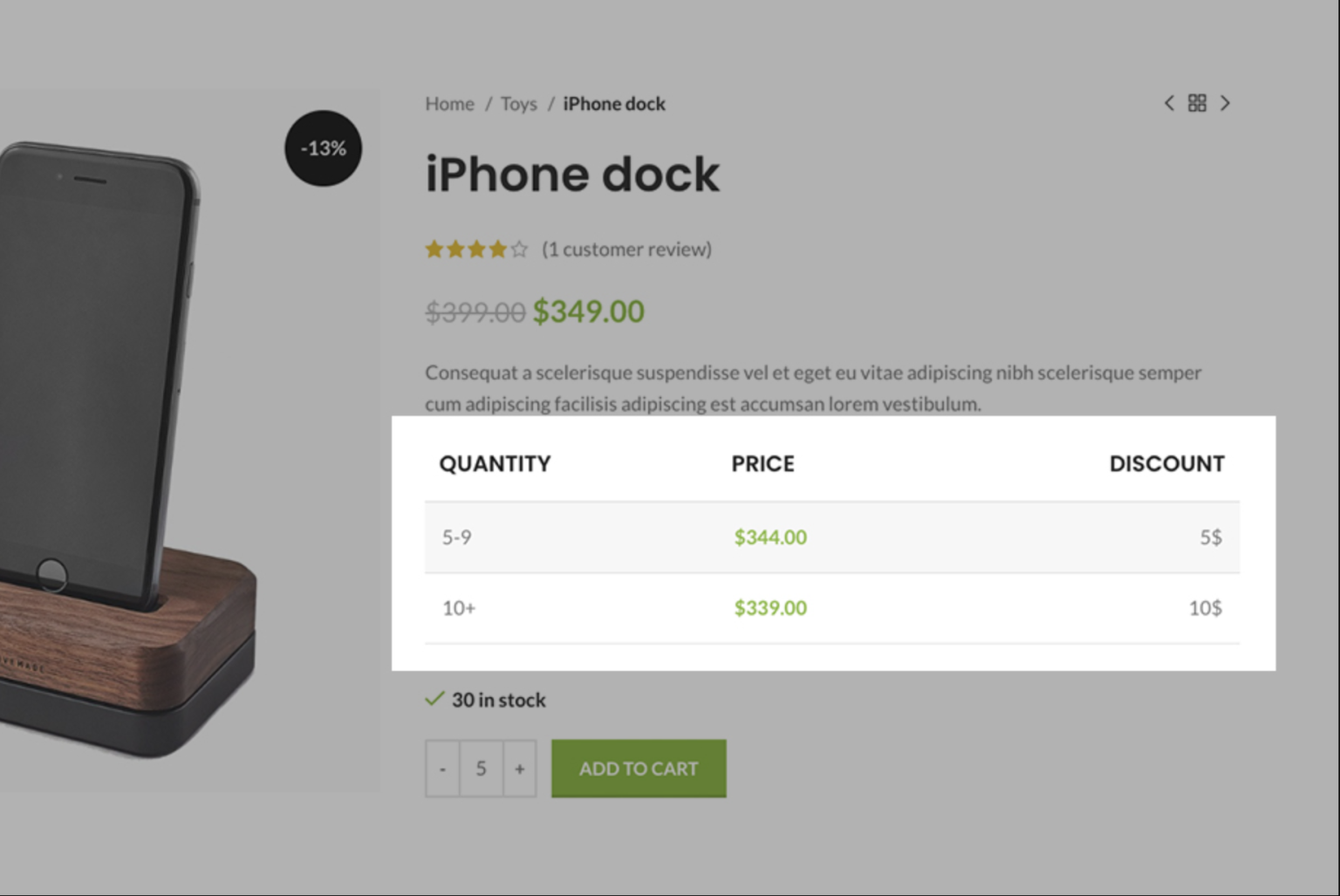The image size is (1340, 896).
Task: Click the $349.00 sale price
Action: (589, 311)
